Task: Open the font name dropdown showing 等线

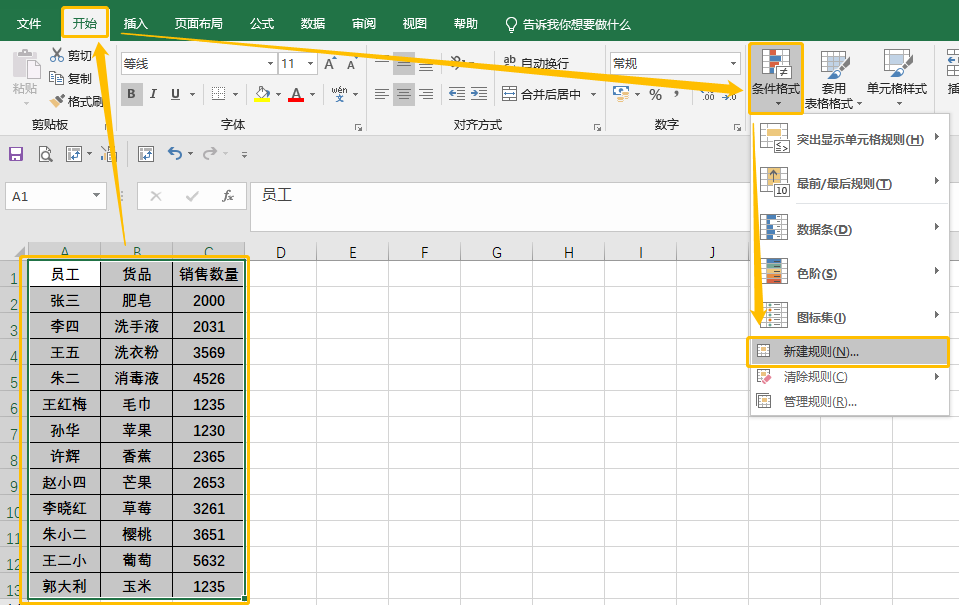Action: pyautogui.click(x=270, y=64)
